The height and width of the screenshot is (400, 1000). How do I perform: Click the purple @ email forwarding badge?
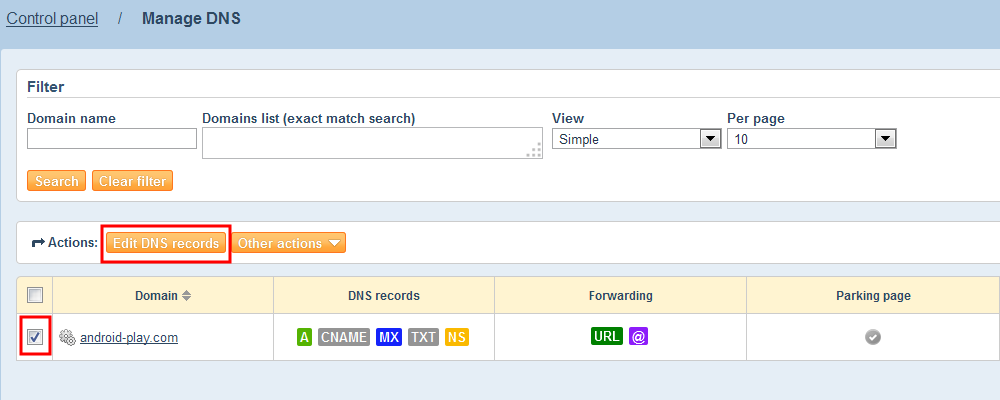(639, 337)
